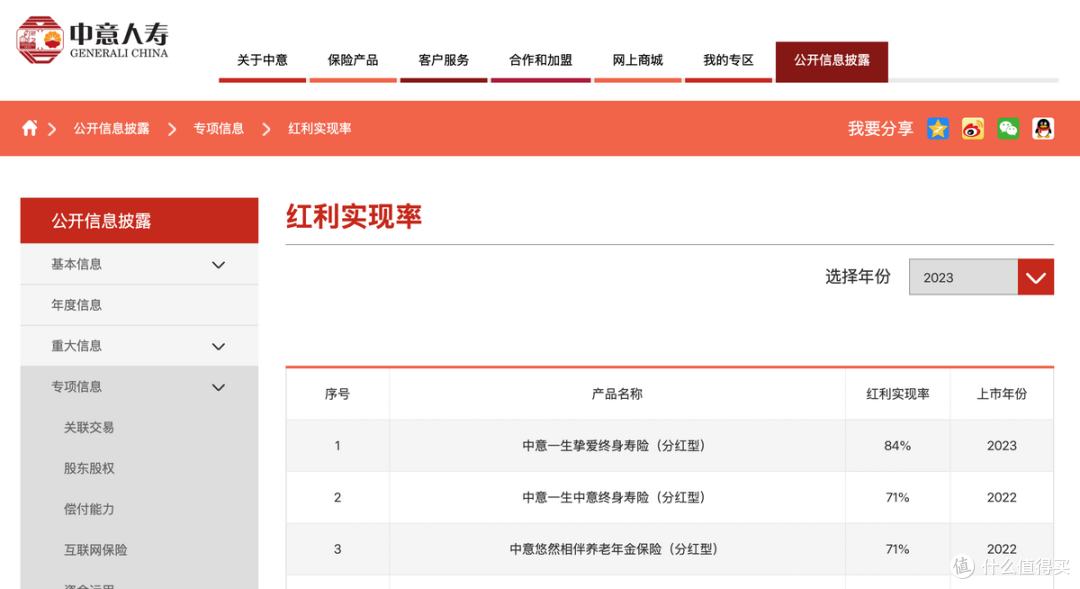
Task: Click the 红利实现率 column header
Action: (897, 394)
